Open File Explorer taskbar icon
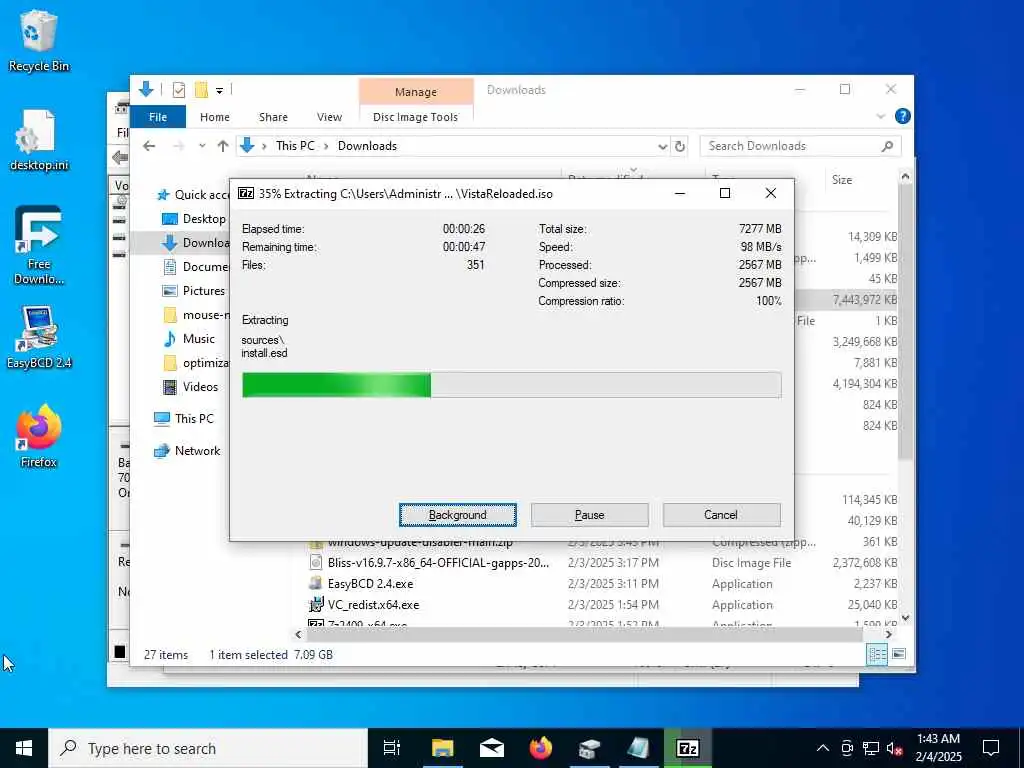This screenshot has height=768, width=1024. [442, 748]
